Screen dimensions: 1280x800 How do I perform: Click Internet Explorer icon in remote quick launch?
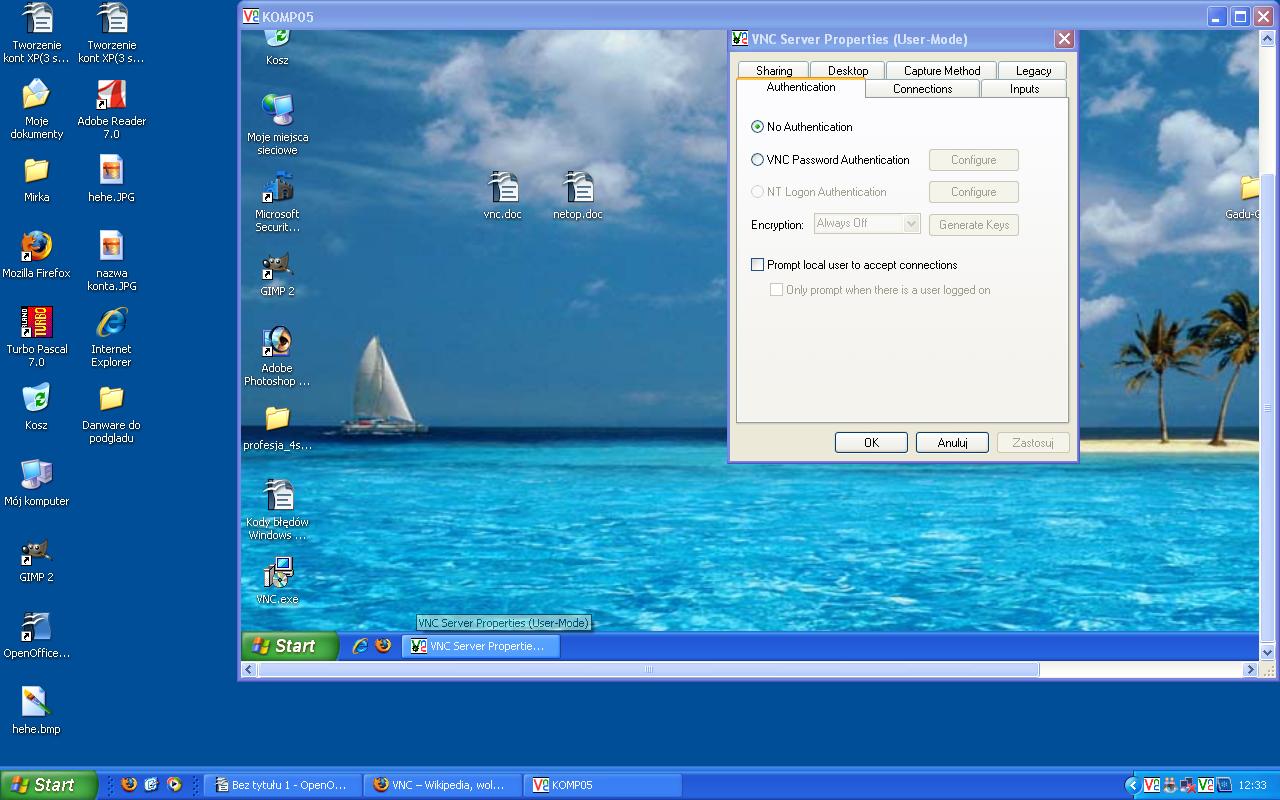360,646
